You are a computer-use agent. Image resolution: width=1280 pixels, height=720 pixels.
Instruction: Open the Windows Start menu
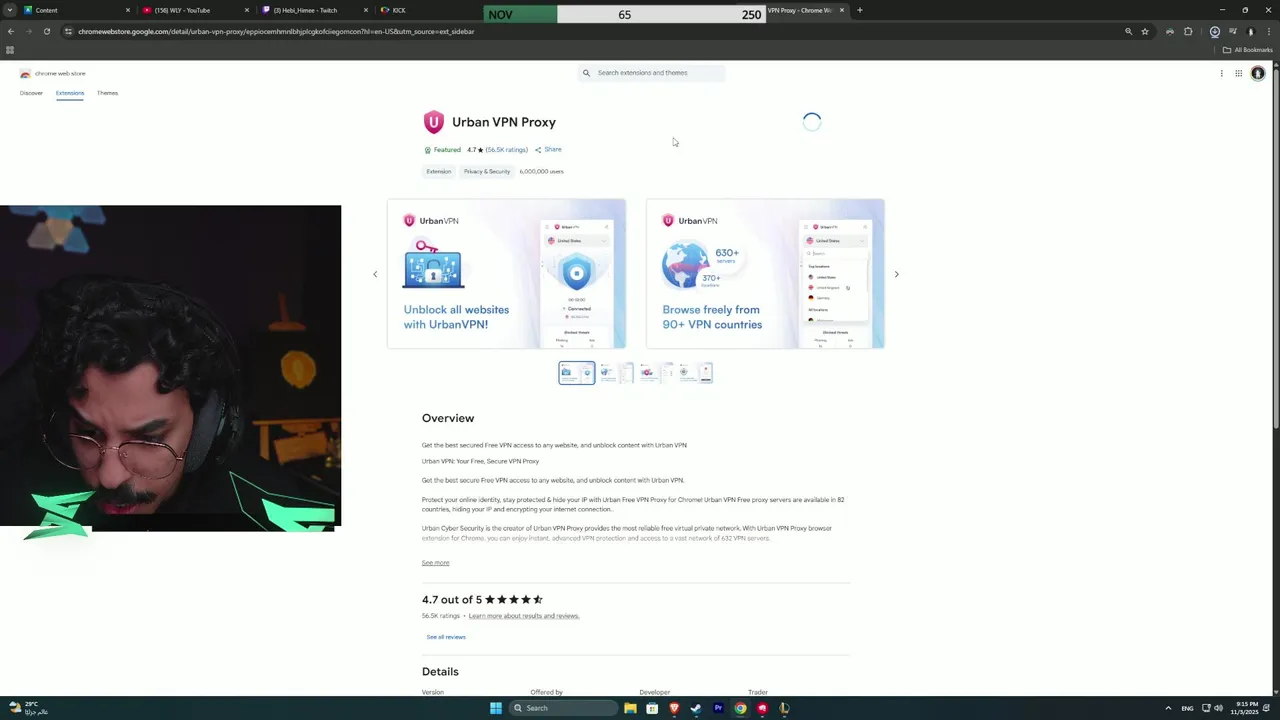coord(495,708)
